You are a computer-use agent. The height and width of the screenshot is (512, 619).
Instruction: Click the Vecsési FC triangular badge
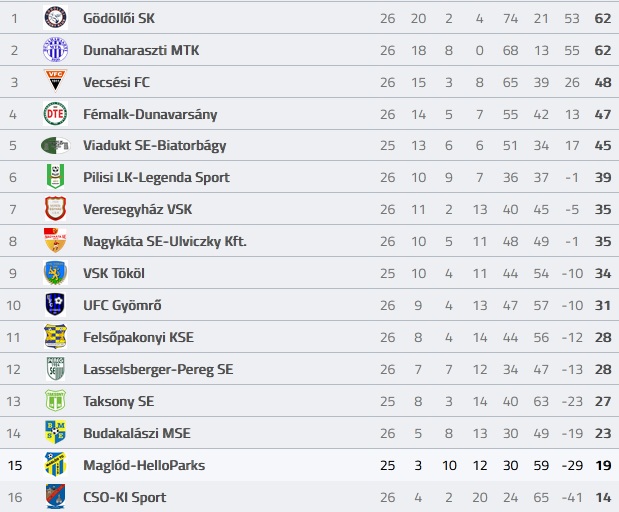(55, 81)
